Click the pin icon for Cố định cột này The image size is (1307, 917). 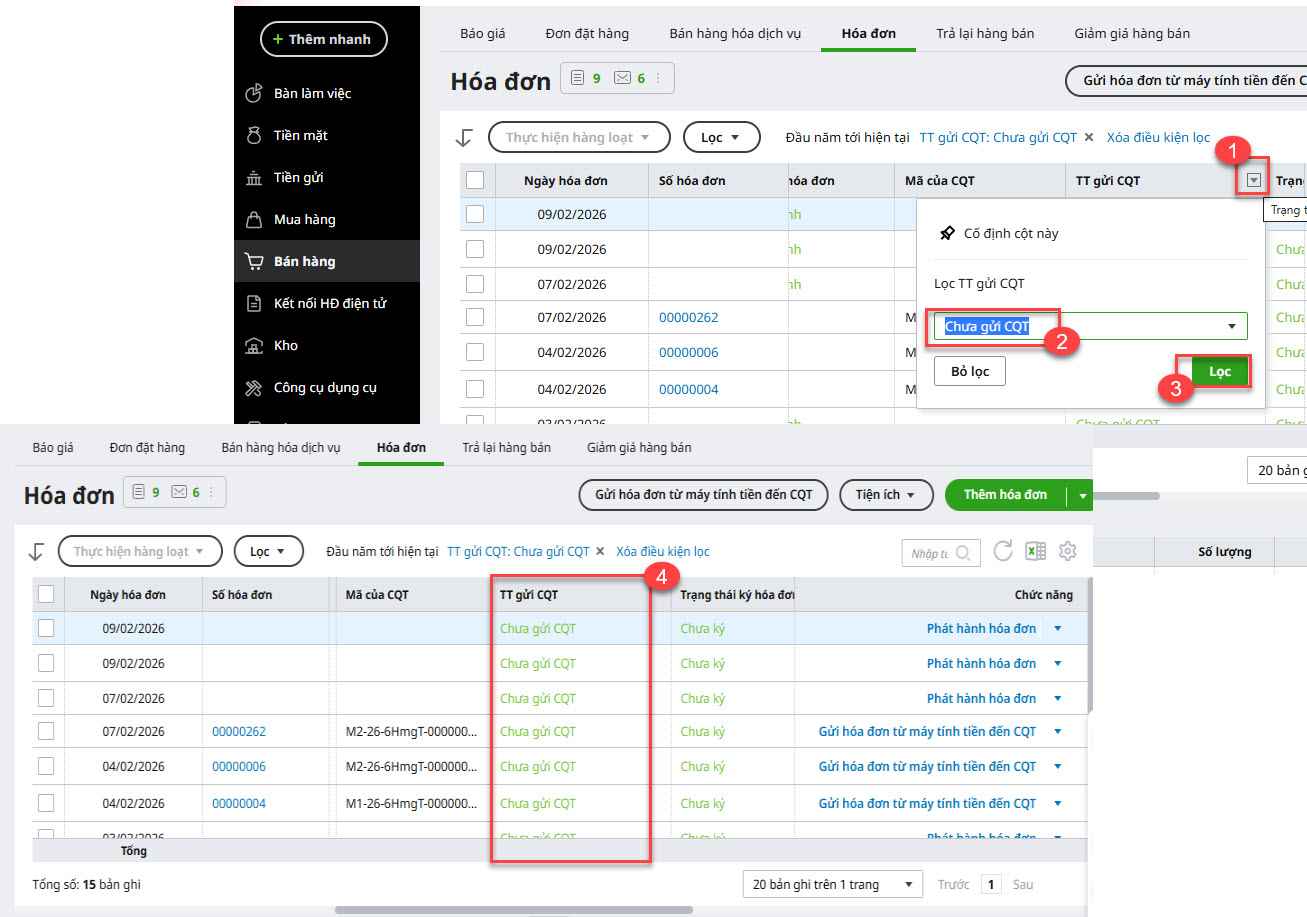tap(947, 233)
